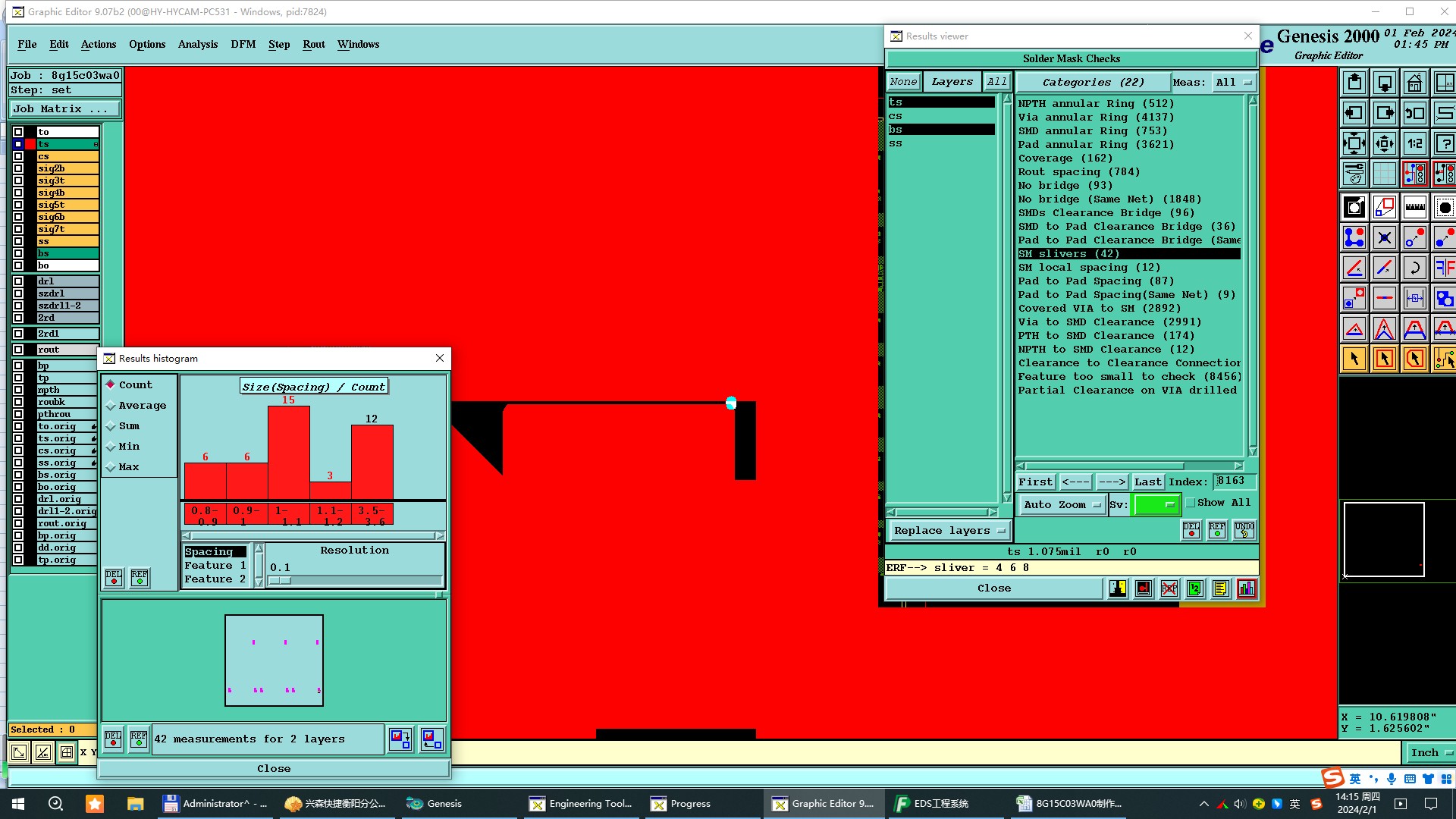
Task: Click the UNDO icon in Results viewer
Action: [1244, 530]
